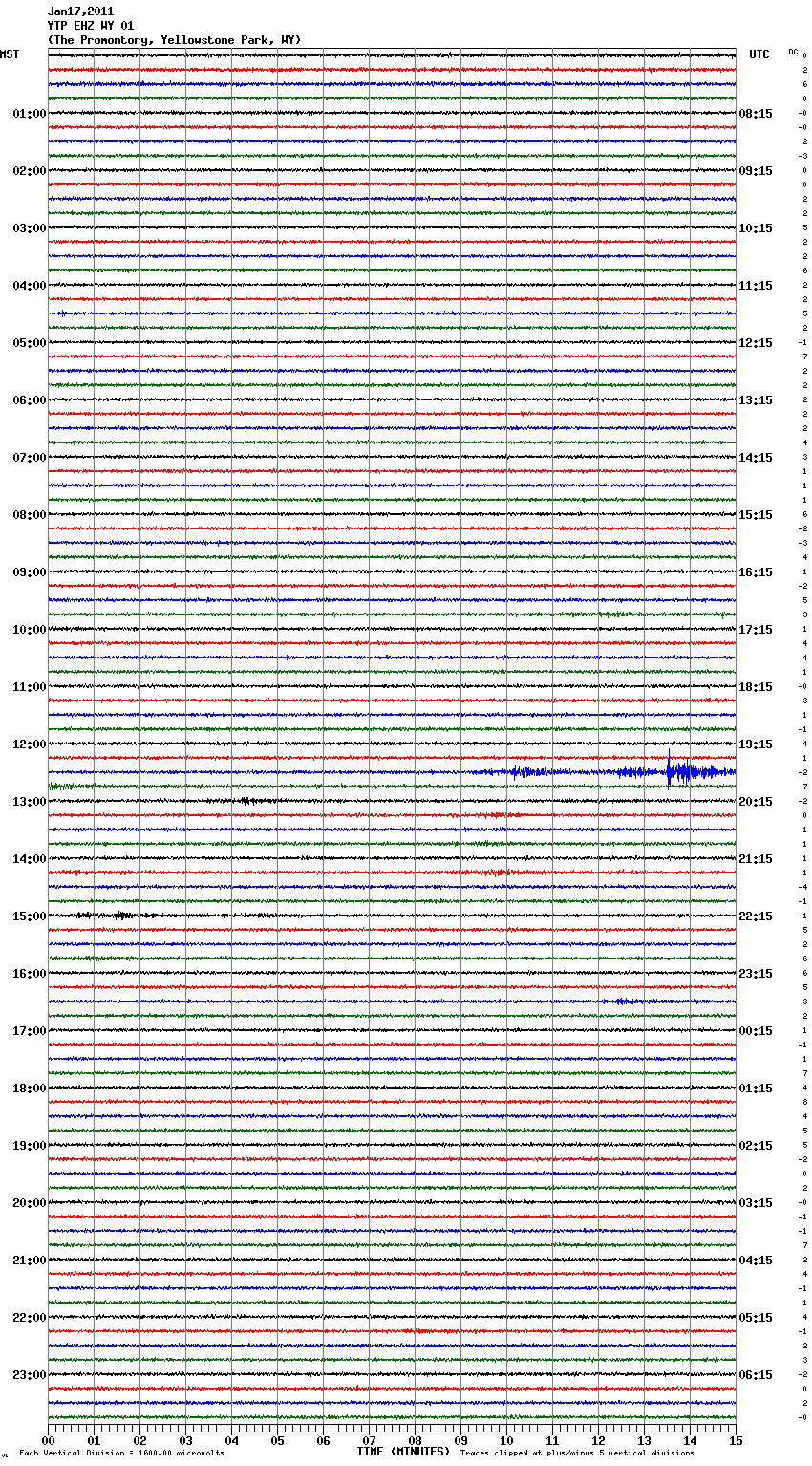The image size is (812, 1466).
Task: Click the 16:15 UTC time label
Action: click(x=756, y=572)
